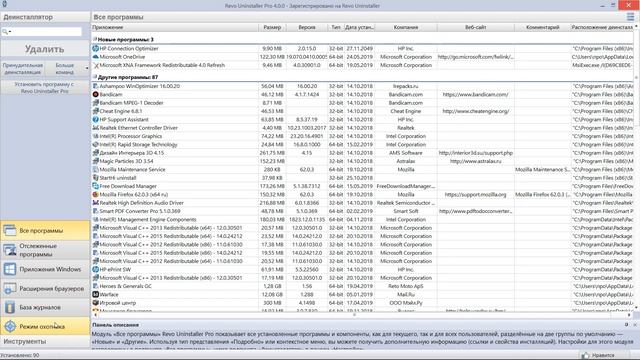Close the description panel
The height and width of the screenshot is (360, 640).
click(x=635, y=325)
